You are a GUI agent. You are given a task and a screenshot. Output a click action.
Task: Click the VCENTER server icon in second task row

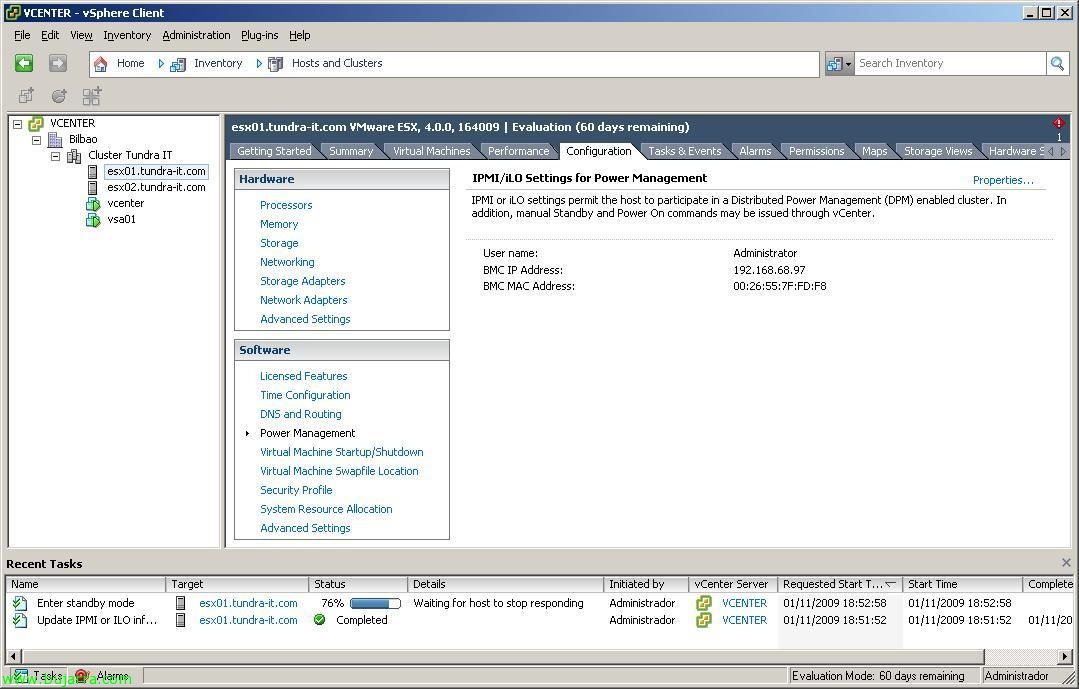click(703, 620)
